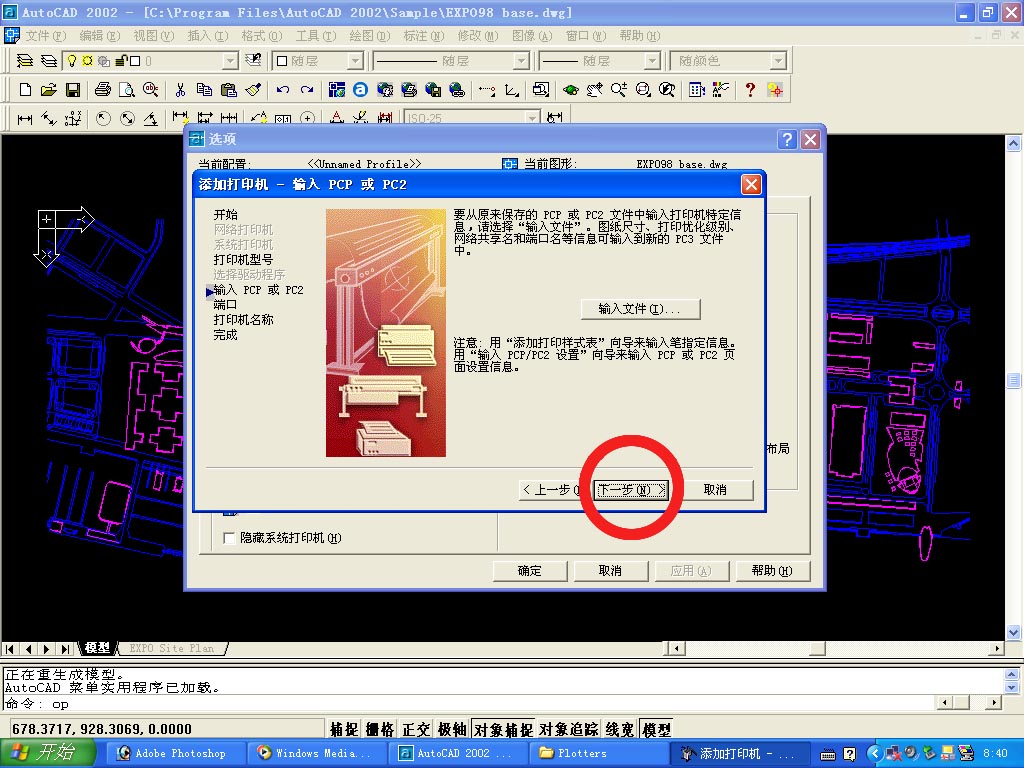Click the Copy to clipboard icon

pyautogui.click(x=204, y=90)
